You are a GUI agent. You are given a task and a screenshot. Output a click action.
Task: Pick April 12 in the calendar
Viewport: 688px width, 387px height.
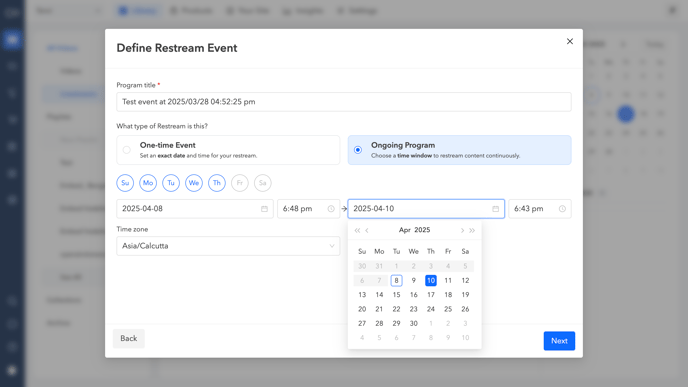[465, 280]
